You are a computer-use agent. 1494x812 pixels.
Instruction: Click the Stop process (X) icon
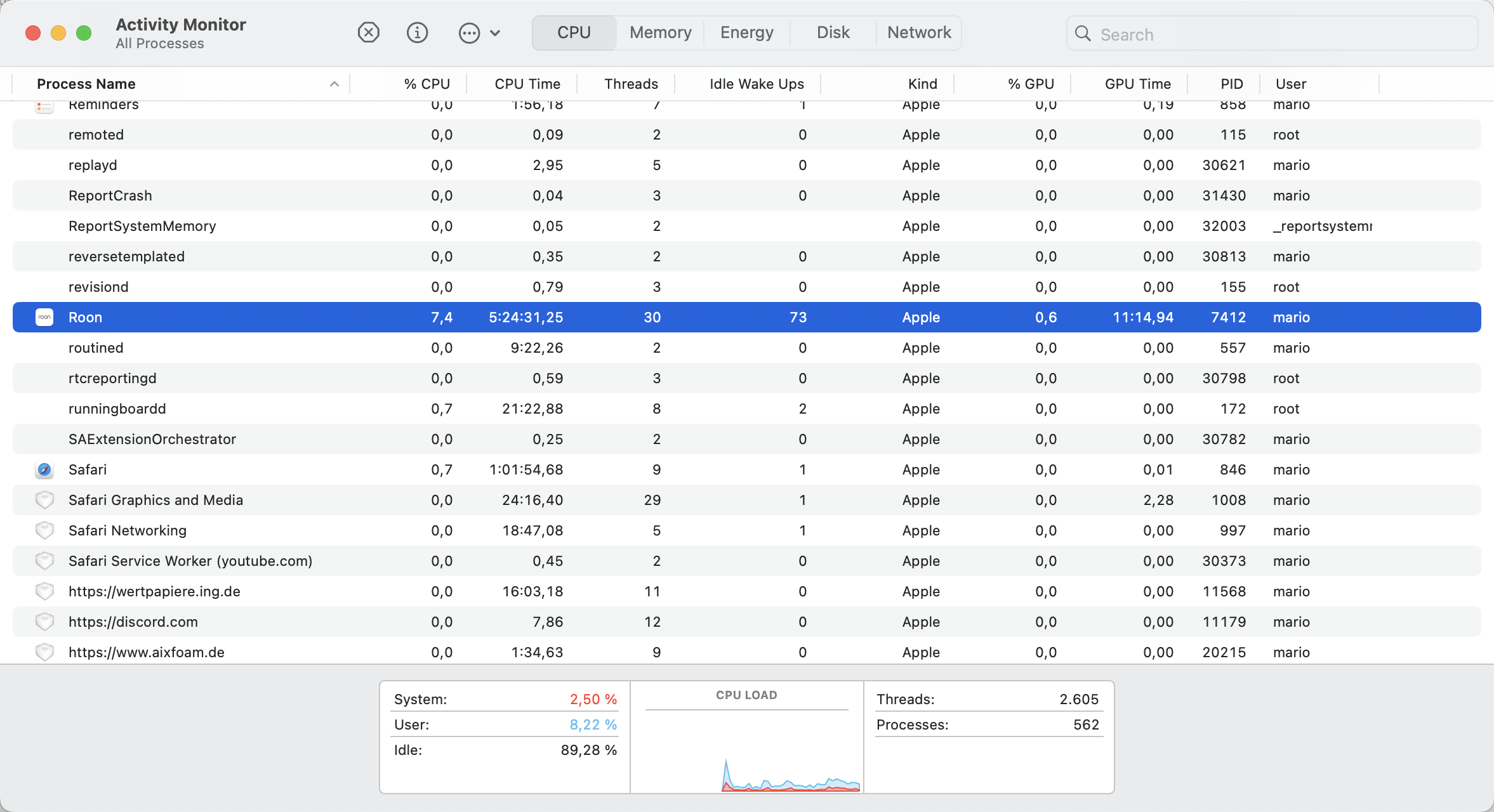[x=368, y=32]
